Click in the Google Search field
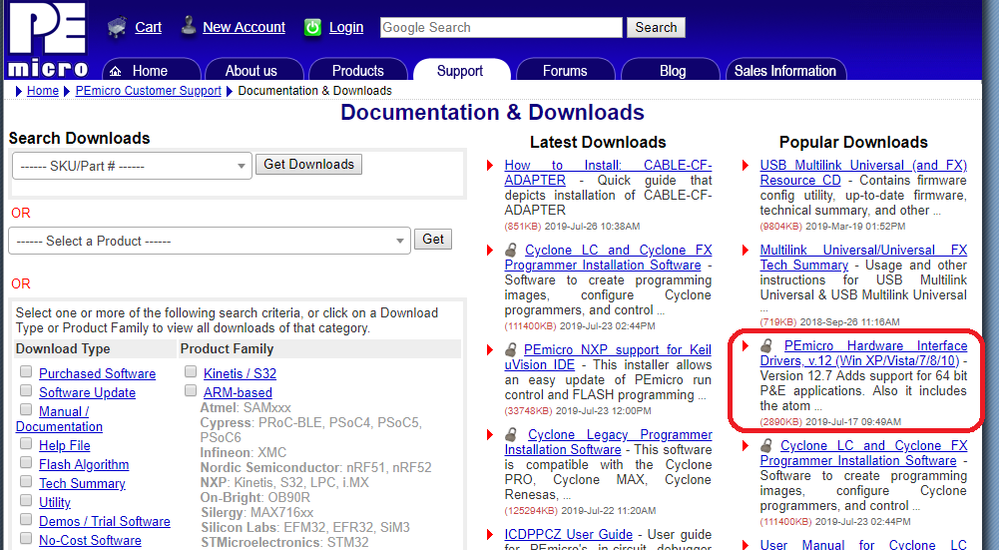This screenshot has width=999, height=550. point(501,27)
